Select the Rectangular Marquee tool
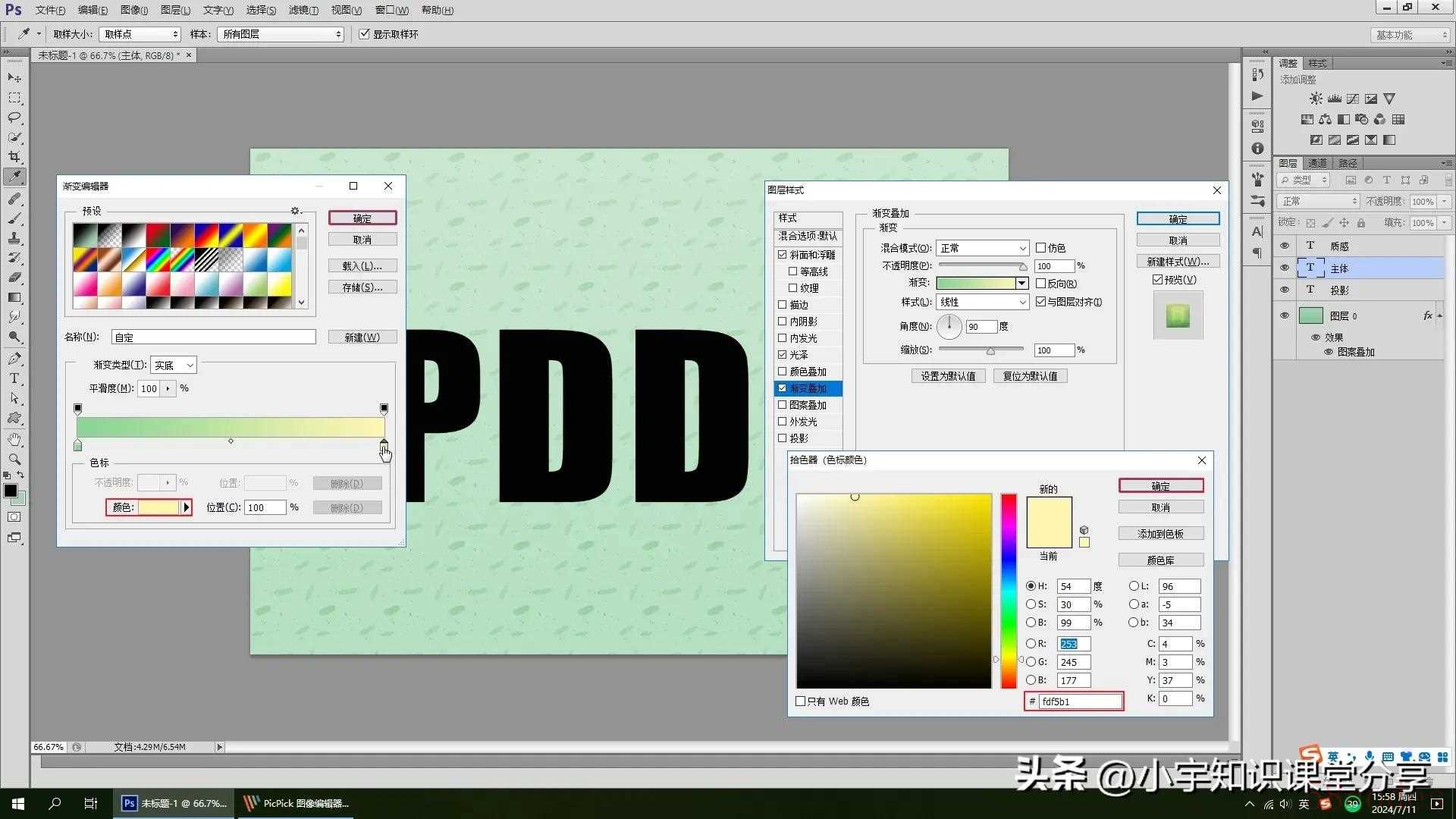This screenshot has width=1456, height=819. coord(14,98)
